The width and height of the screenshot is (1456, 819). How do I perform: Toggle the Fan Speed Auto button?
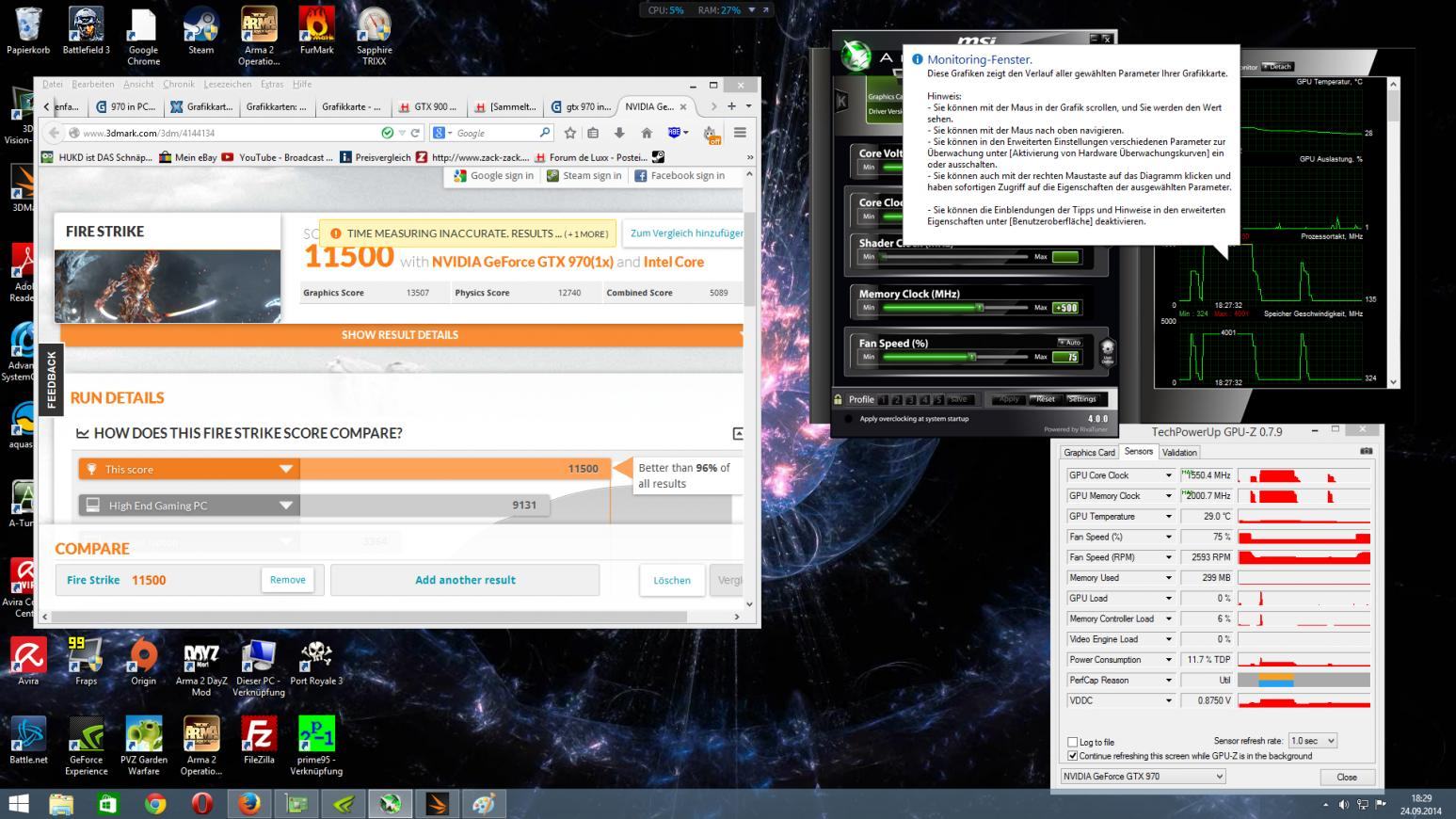tap(1068, 342)
